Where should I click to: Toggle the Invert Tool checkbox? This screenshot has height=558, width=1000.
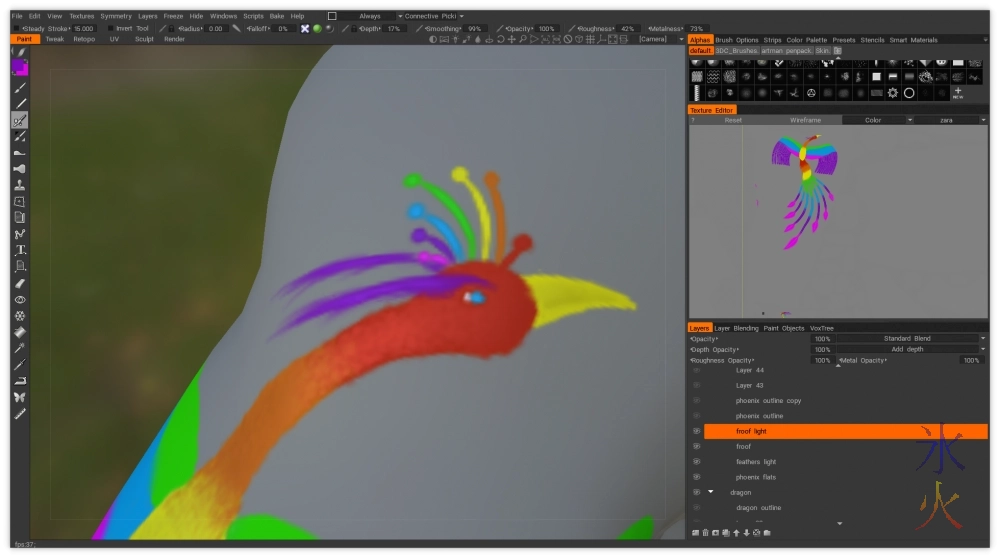(x=109, y=29)
